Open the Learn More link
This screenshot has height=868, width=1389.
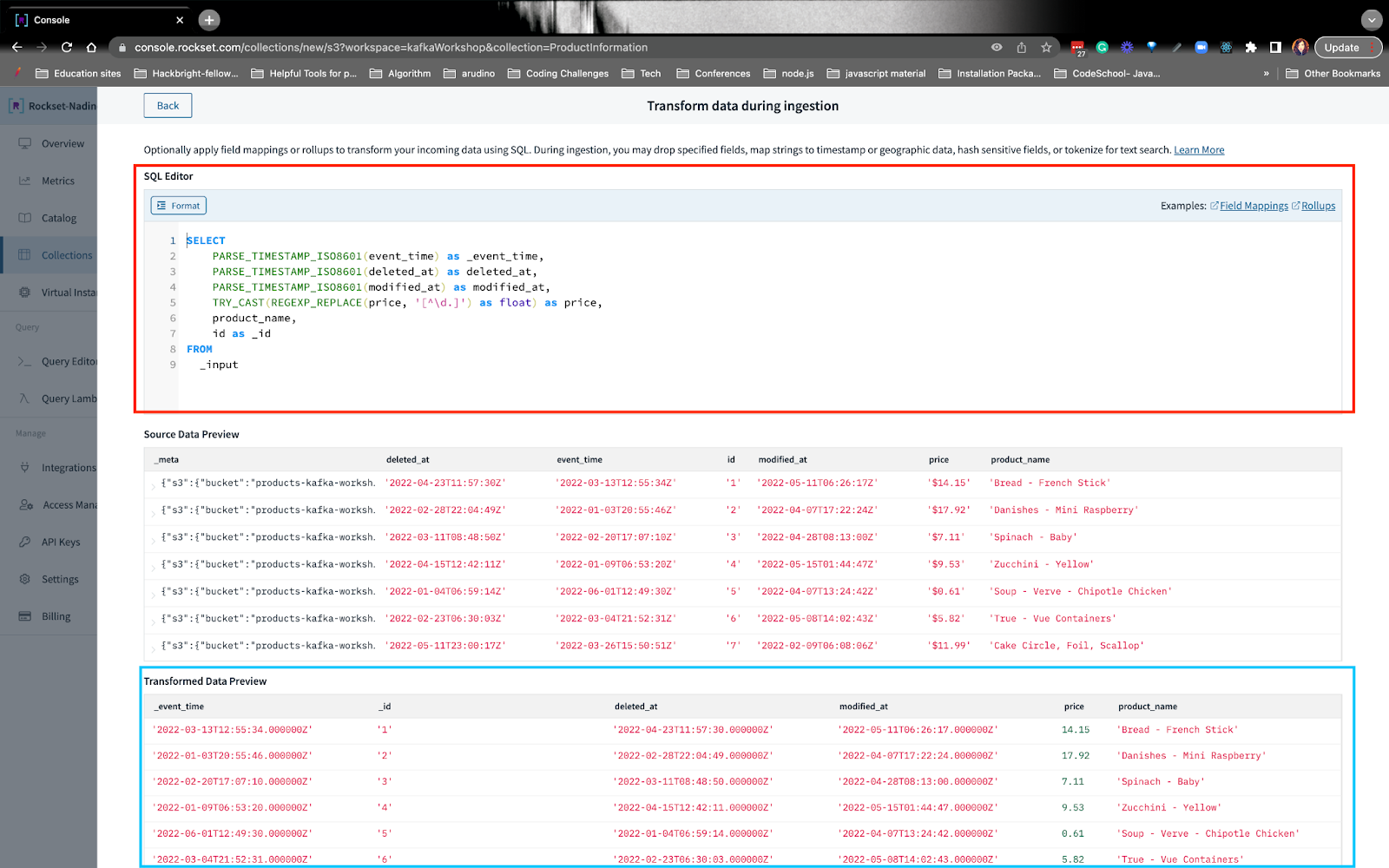click(x=1199, y=150)
